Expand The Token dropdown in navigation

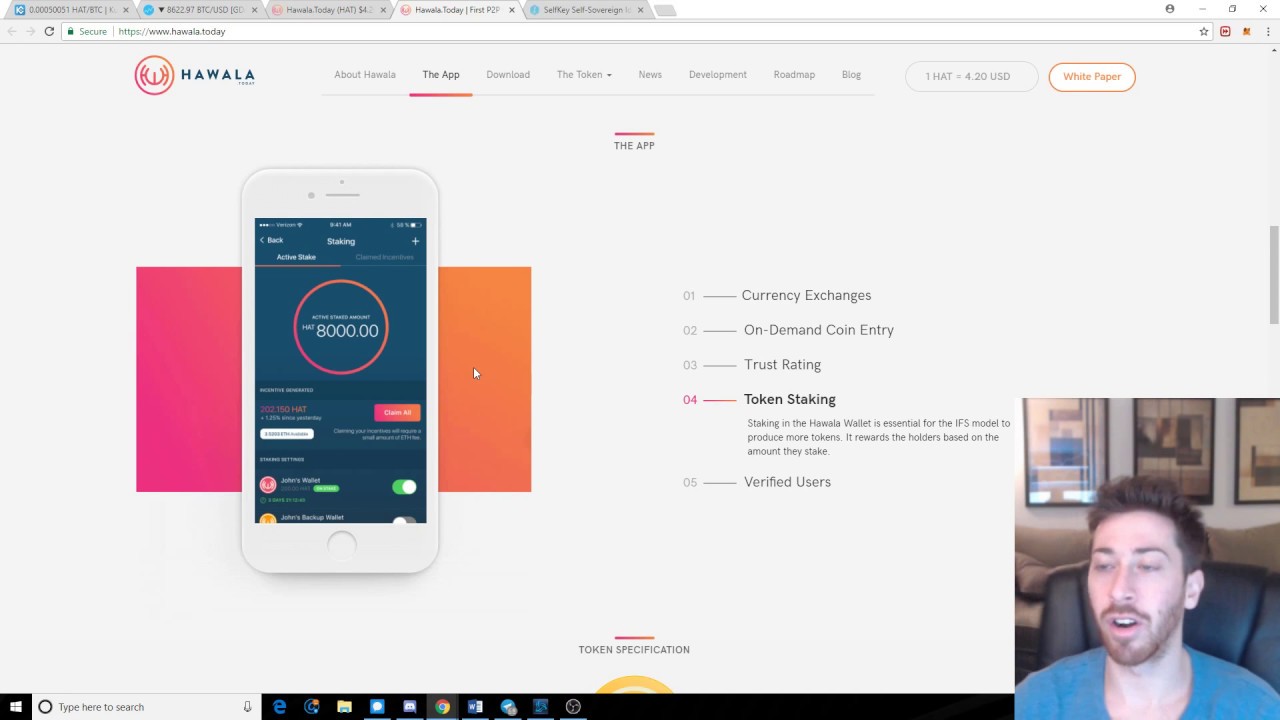pos(584,75)
